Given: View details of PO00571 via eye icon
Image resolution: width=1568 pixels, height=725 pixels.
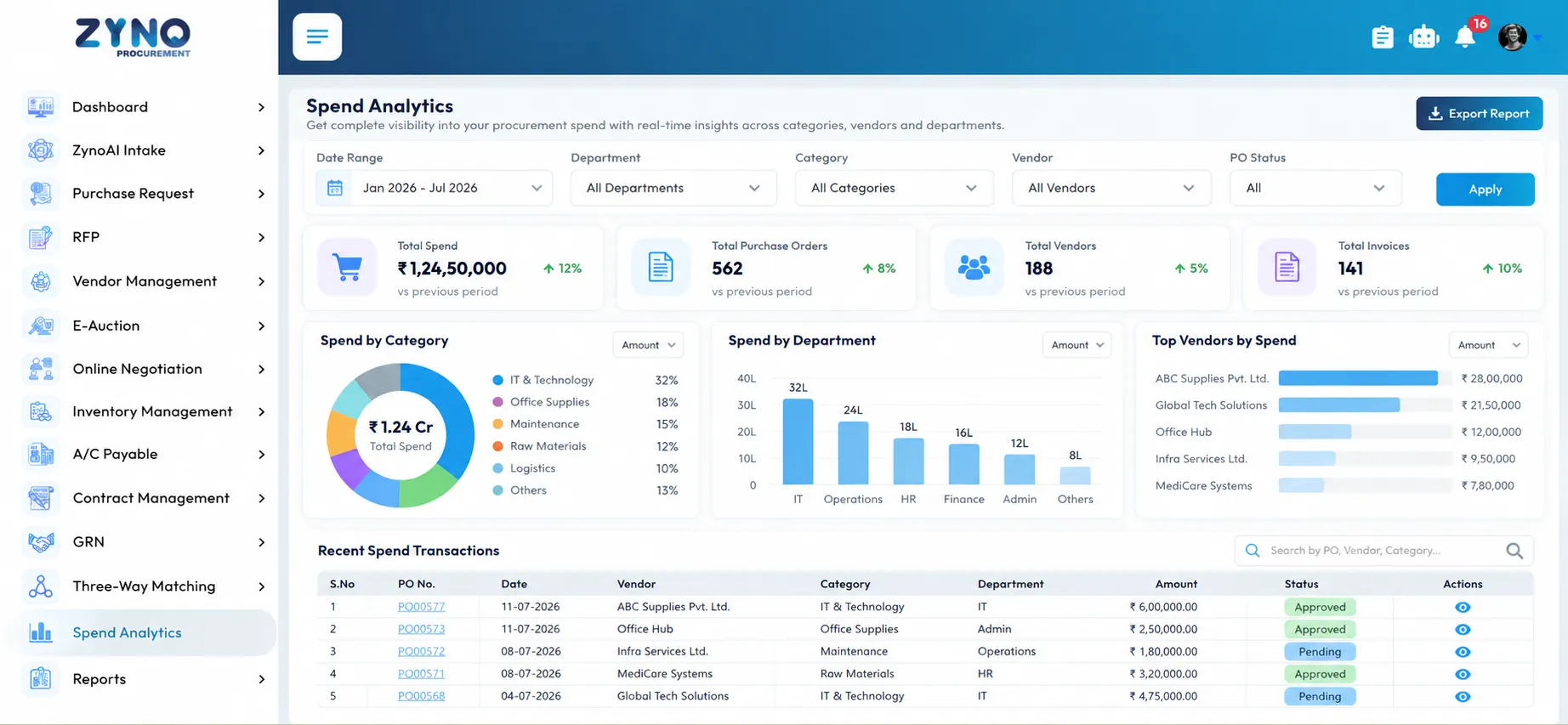Looking at the screenshot, I should [x=1463, y=674].
